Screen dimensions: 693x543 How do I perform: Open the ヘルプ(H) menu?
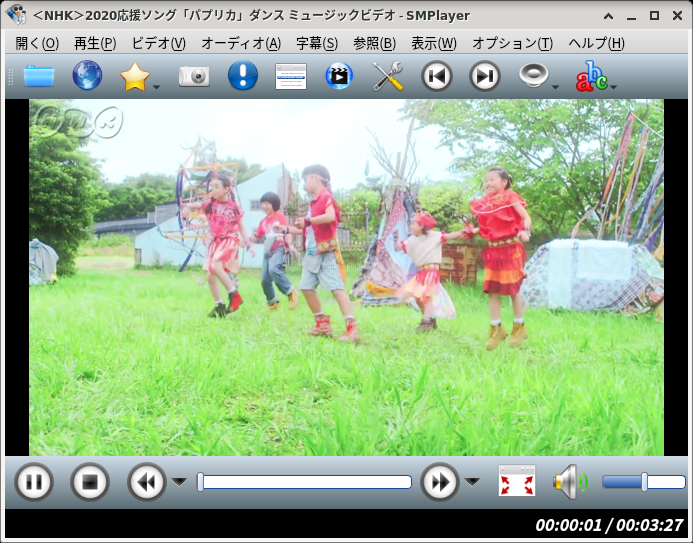pyautogui.click(x=596, y=43)
